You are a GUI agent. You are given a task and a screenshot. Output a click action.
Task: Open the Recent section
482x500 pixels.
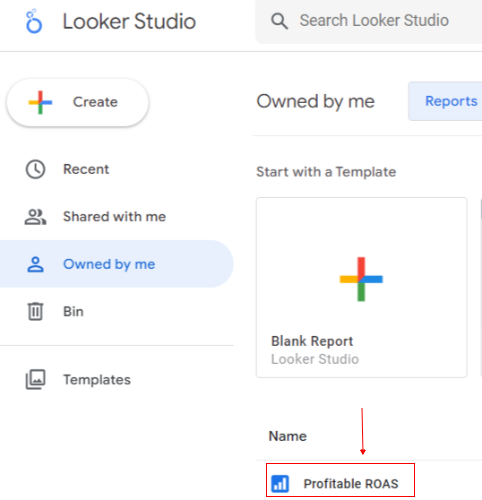[117, 169]
